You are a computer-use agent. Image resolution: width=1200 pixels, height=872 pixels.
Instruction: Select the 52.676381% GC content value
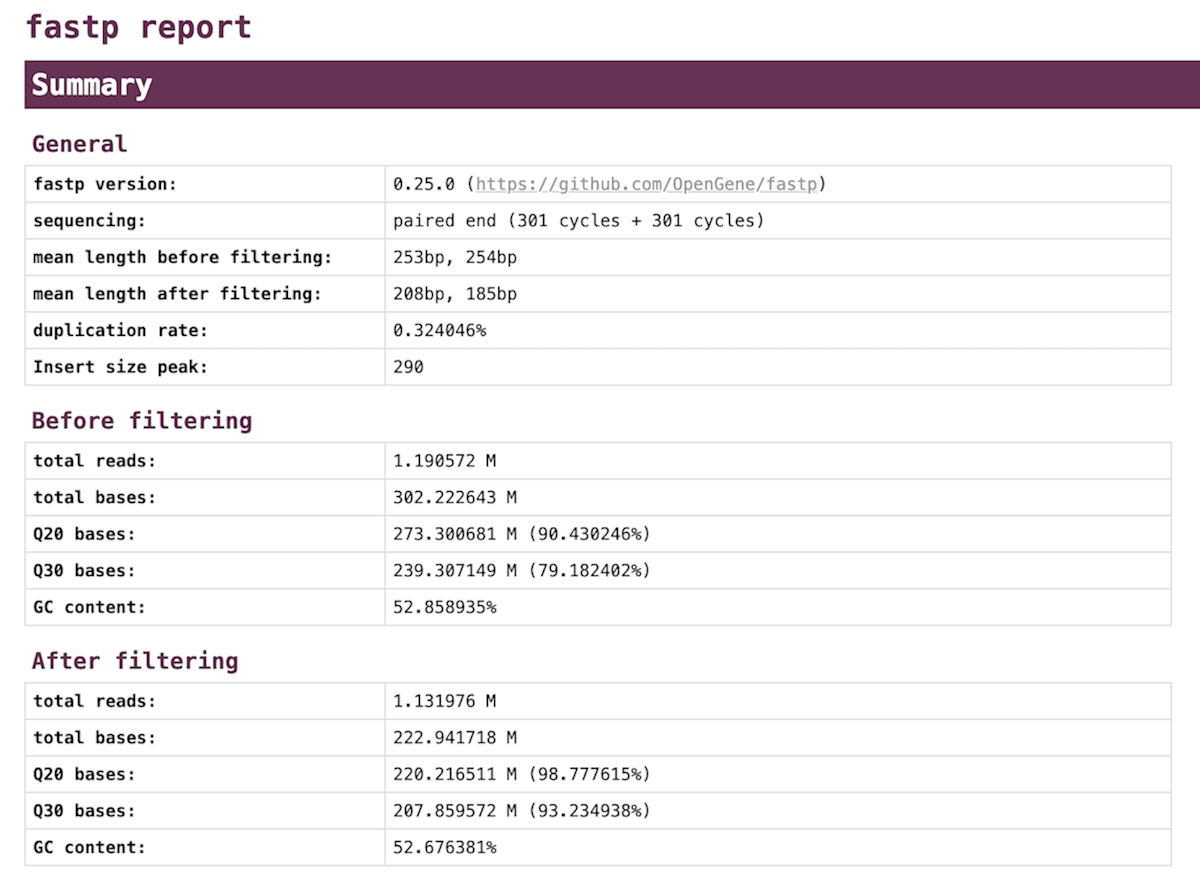tap(445, 848)
